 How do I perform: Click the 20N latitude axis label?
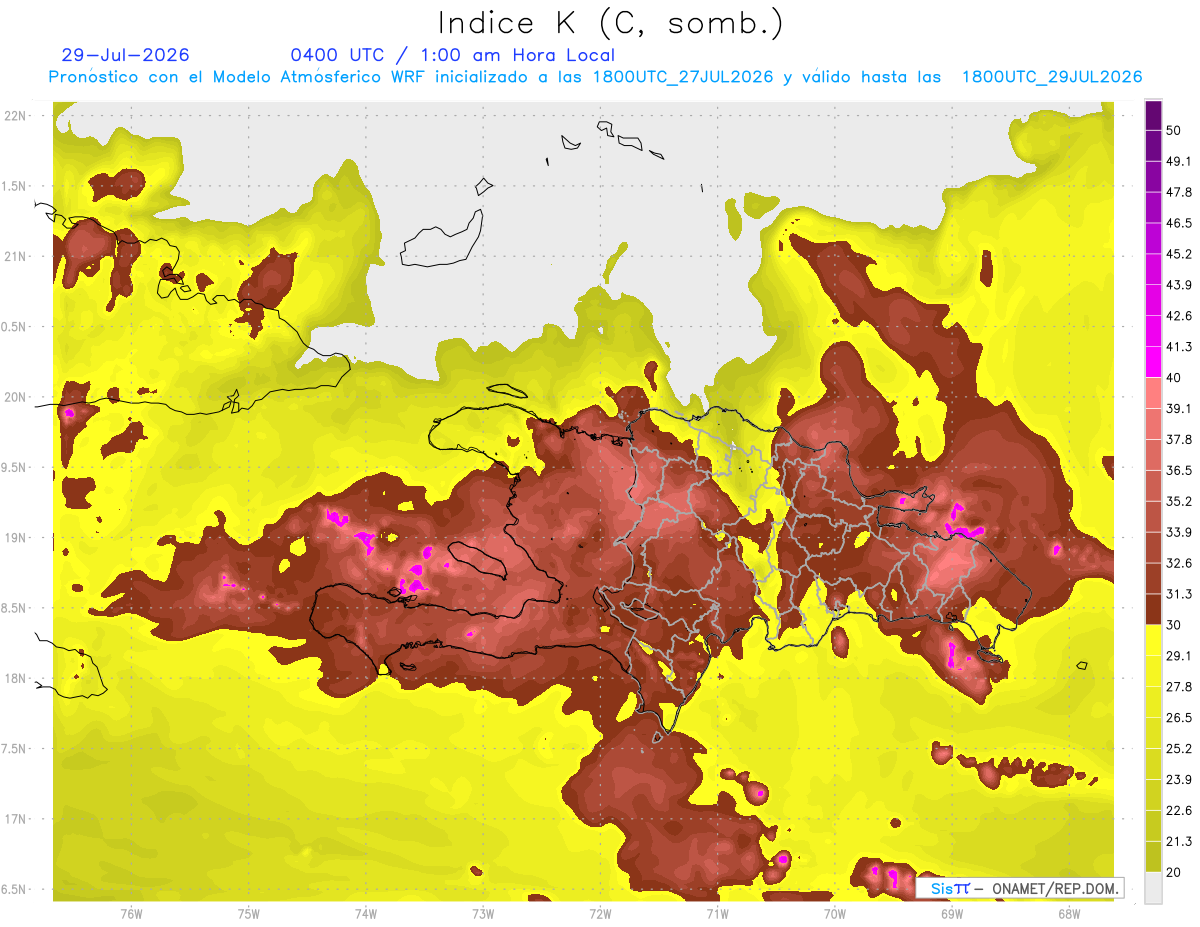click(x=16, y=397)
